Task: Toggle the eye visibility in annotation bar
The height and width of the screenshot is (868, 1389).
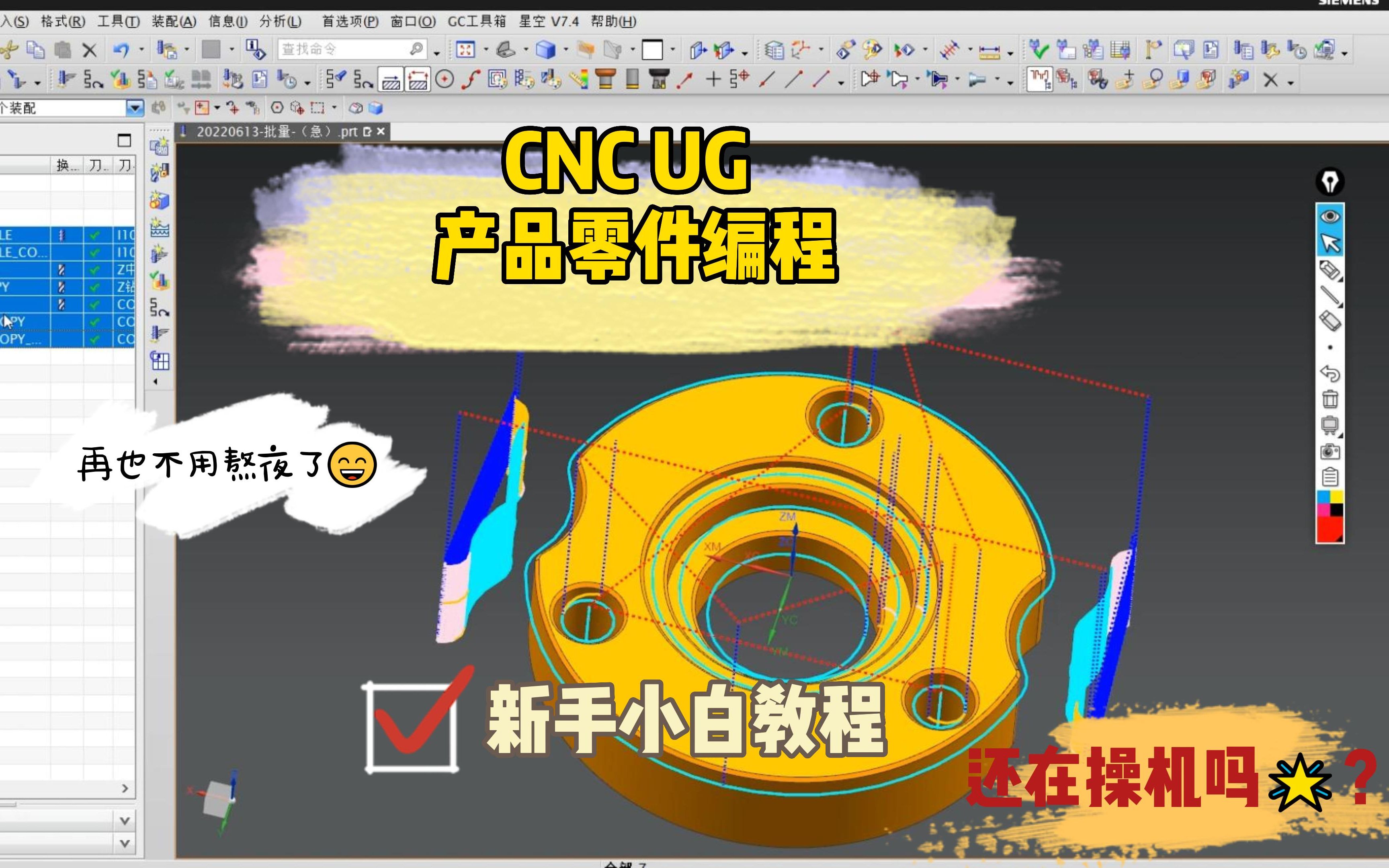Action: click(x=1330, y=217)
